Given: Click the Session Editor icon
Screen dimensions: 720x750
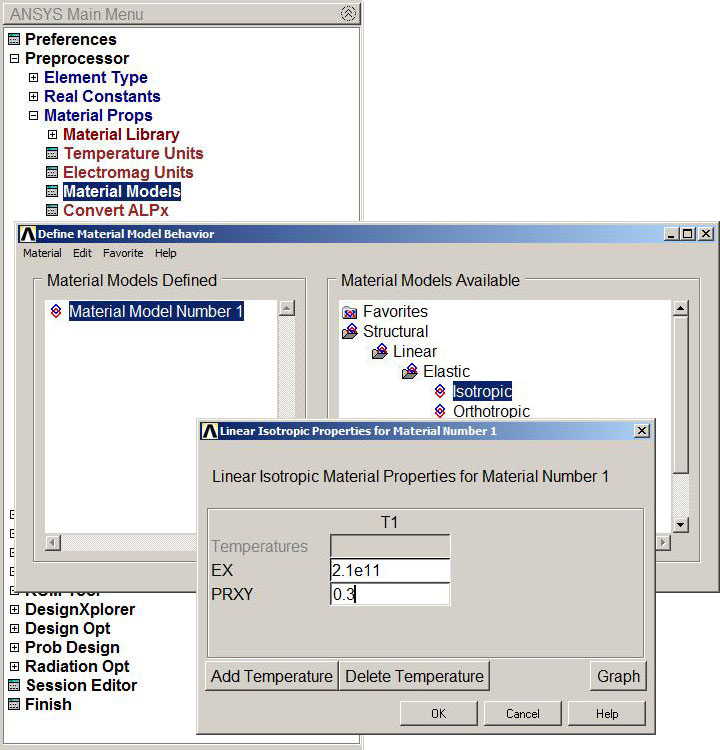Looking at the screenshot, I should [14, 685].
